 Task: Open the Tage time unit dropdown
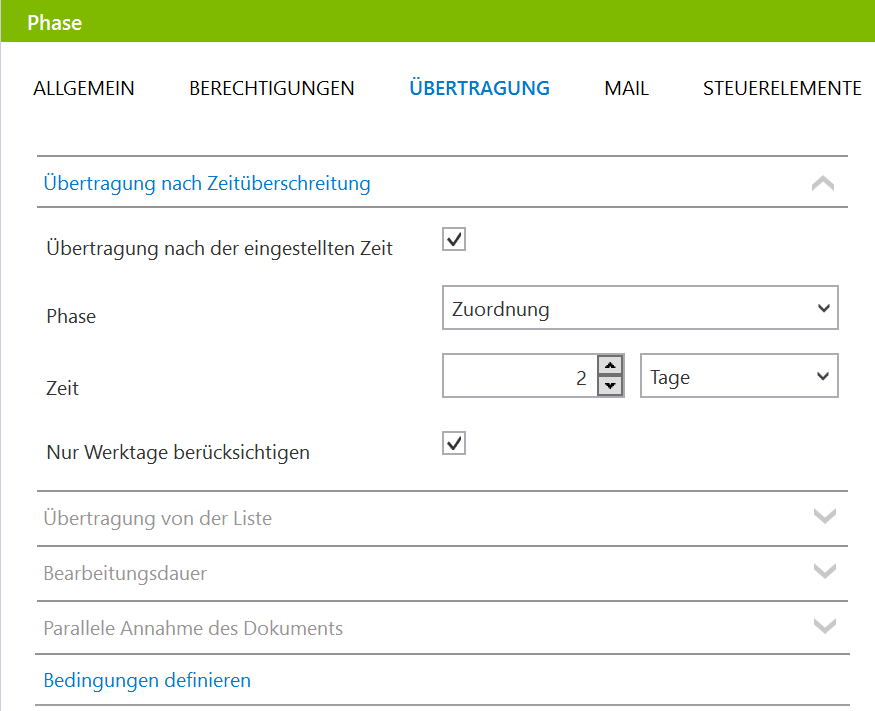point(739,376)
